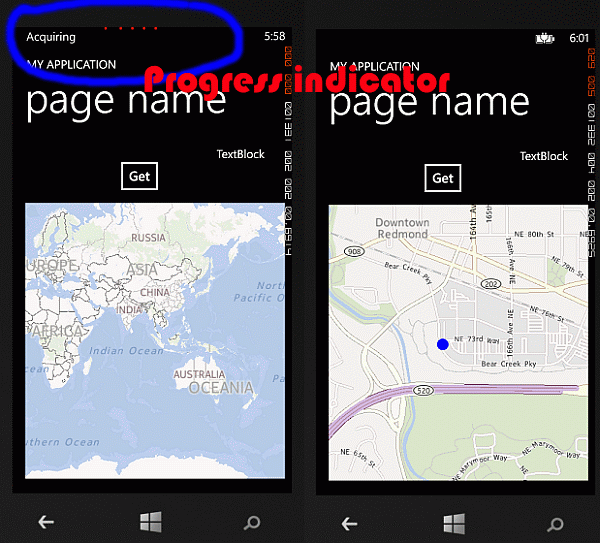Click 'ASIA' label on world map
600x543 pixels.
[x=142, y=269]
